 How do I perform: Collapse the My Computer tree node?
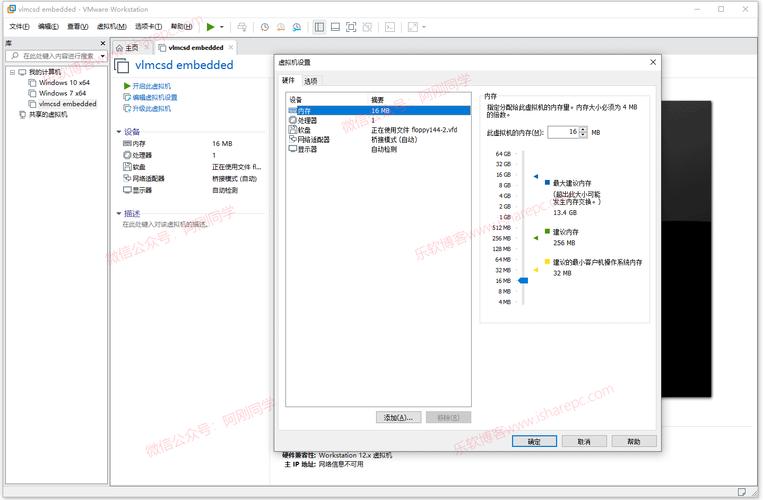(x=13, y=72)
